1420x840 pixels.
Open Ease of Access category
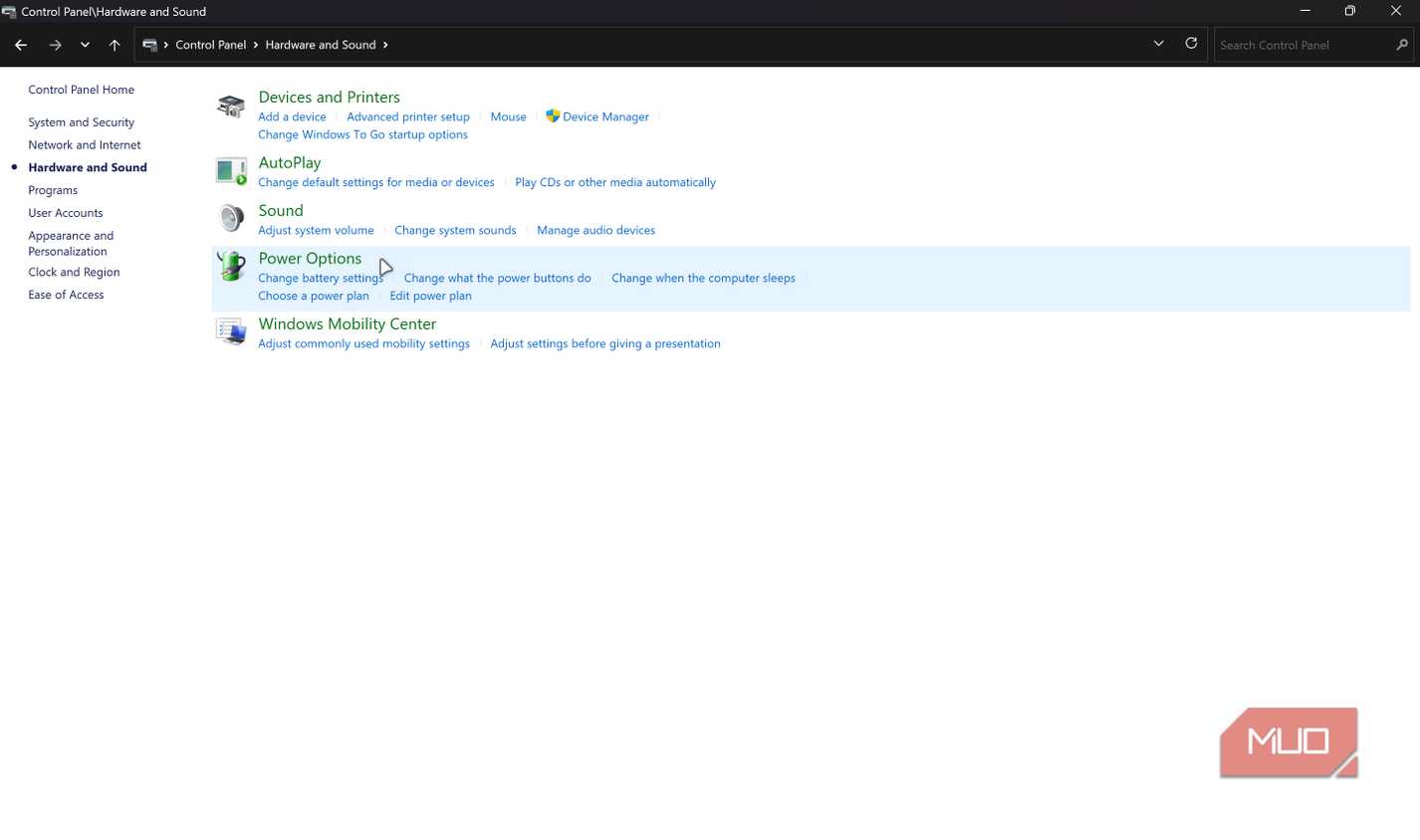[66, 295]
